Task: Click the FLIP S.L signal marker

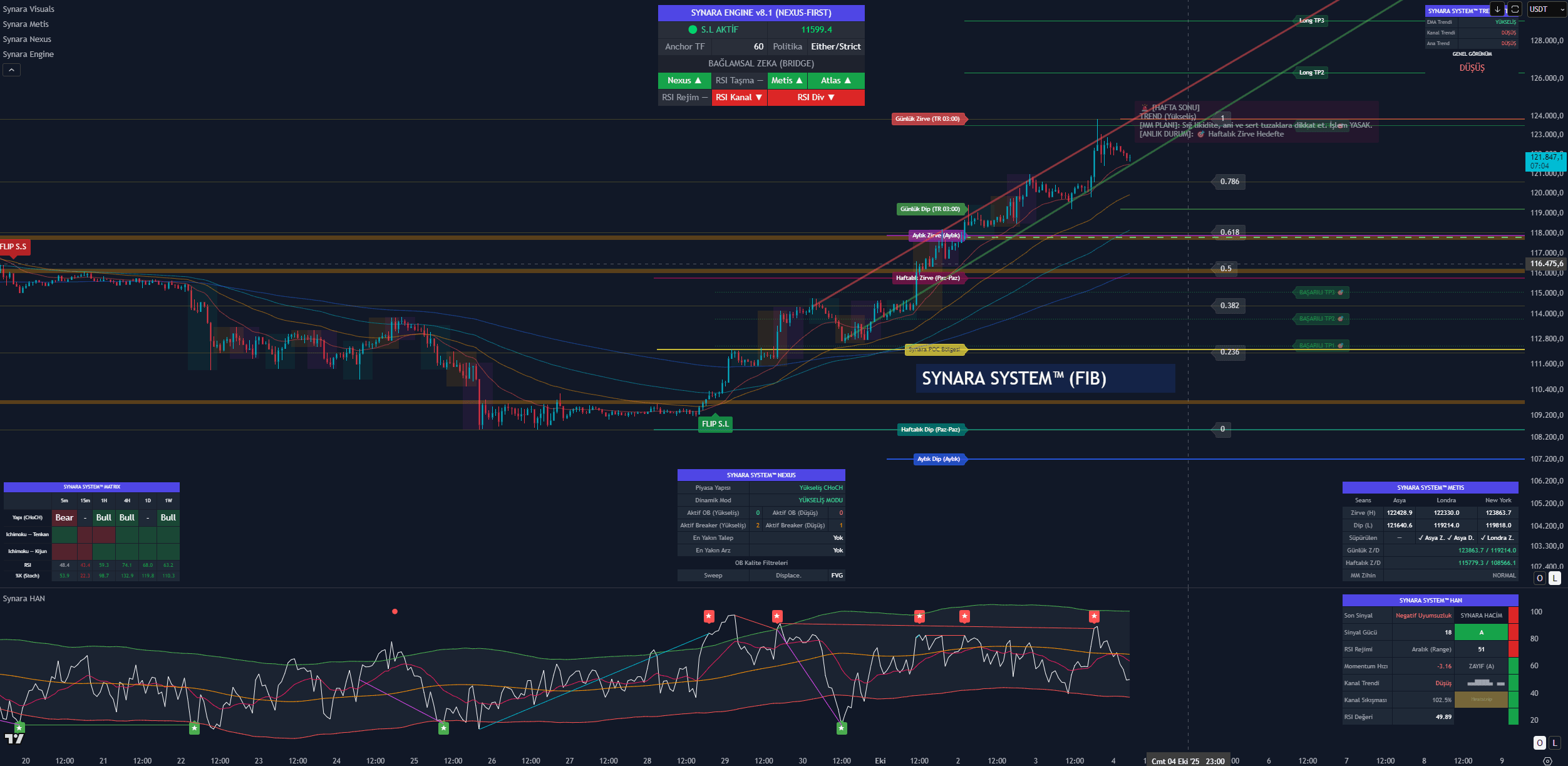Action: (715, 424)
